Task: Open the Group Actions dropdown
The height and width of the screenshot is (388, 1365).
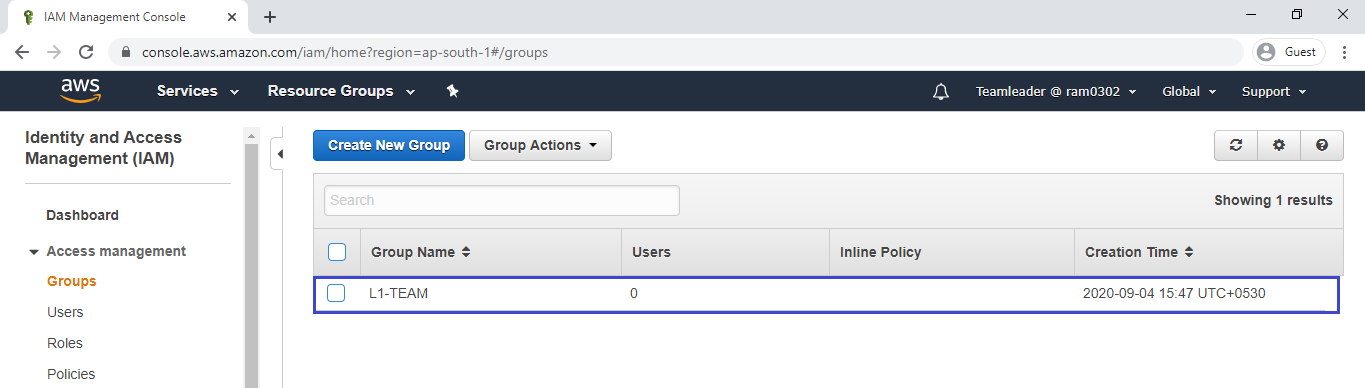Action: (x=540, y=145)
